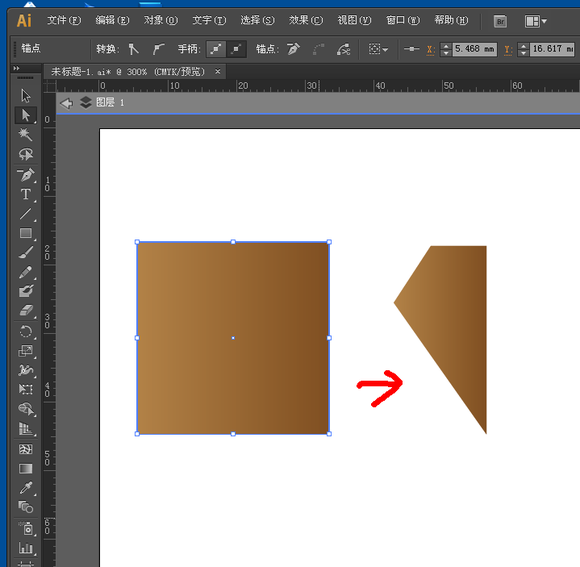Screen dimensions: 580x567
Task: Expand the collapsed tools panel arrows
Action: (16, 68)
